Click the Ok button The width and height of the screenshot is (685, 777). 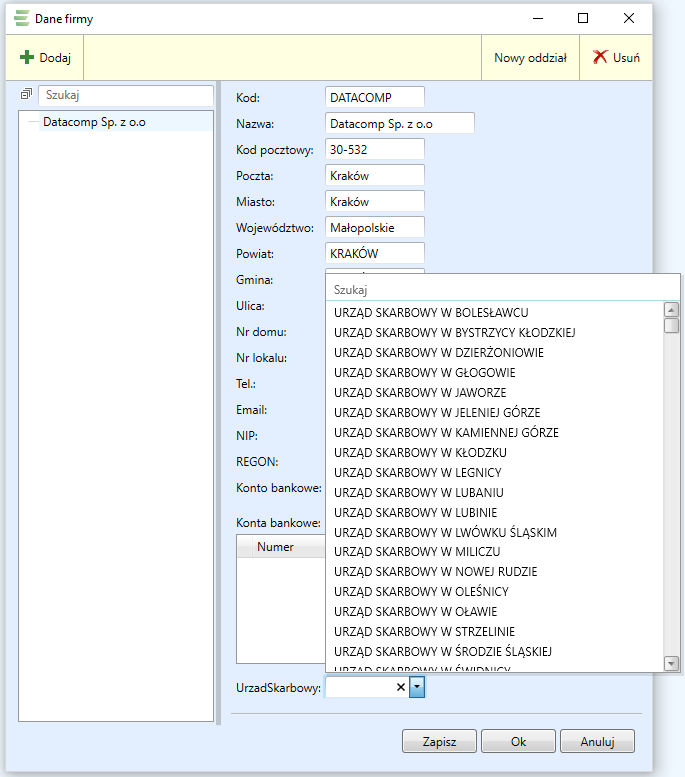click(518, 742)
